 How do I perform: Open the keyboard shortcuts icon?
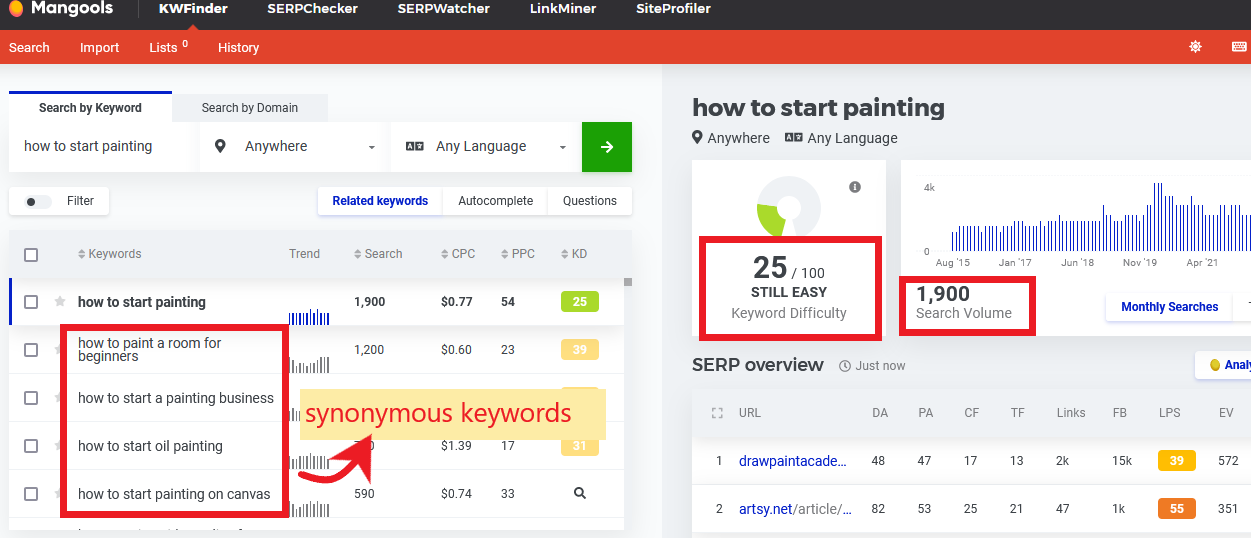(1240, 47)
